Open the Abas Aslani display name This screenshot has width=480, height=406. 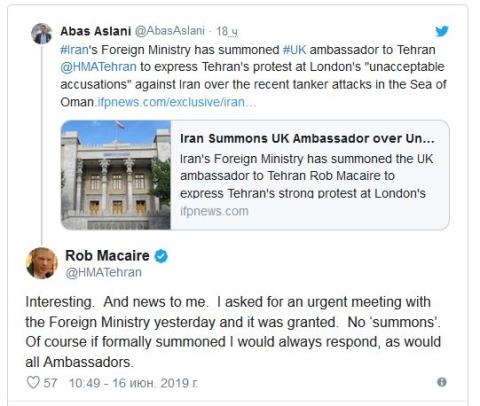[x=96, y=31]
